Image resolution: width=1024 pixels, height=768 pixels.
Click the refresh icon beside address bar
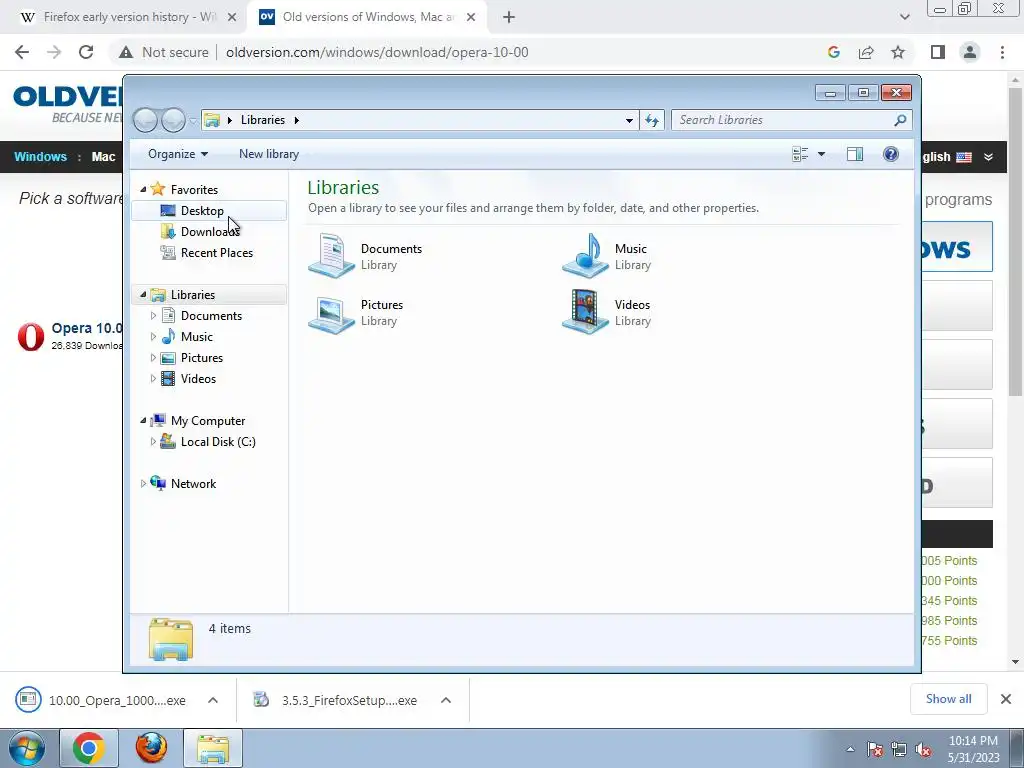pyautogui.click(x=652, y=120)
